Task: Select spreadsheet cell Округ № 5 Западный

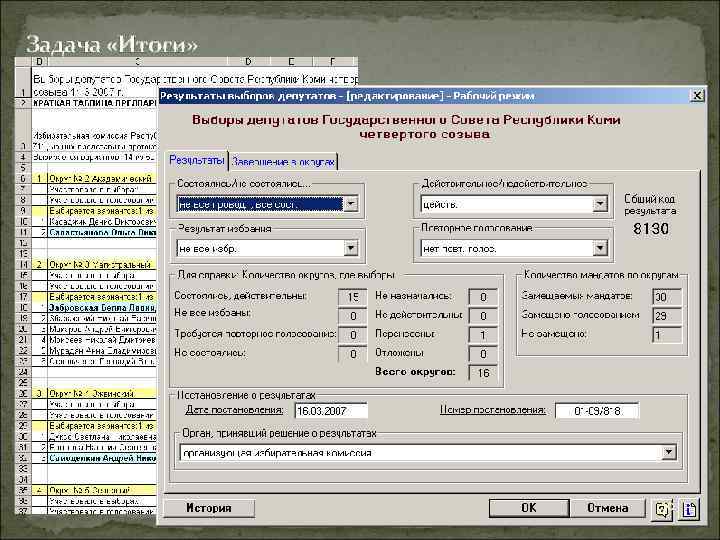Action: (x=102, y=490)
